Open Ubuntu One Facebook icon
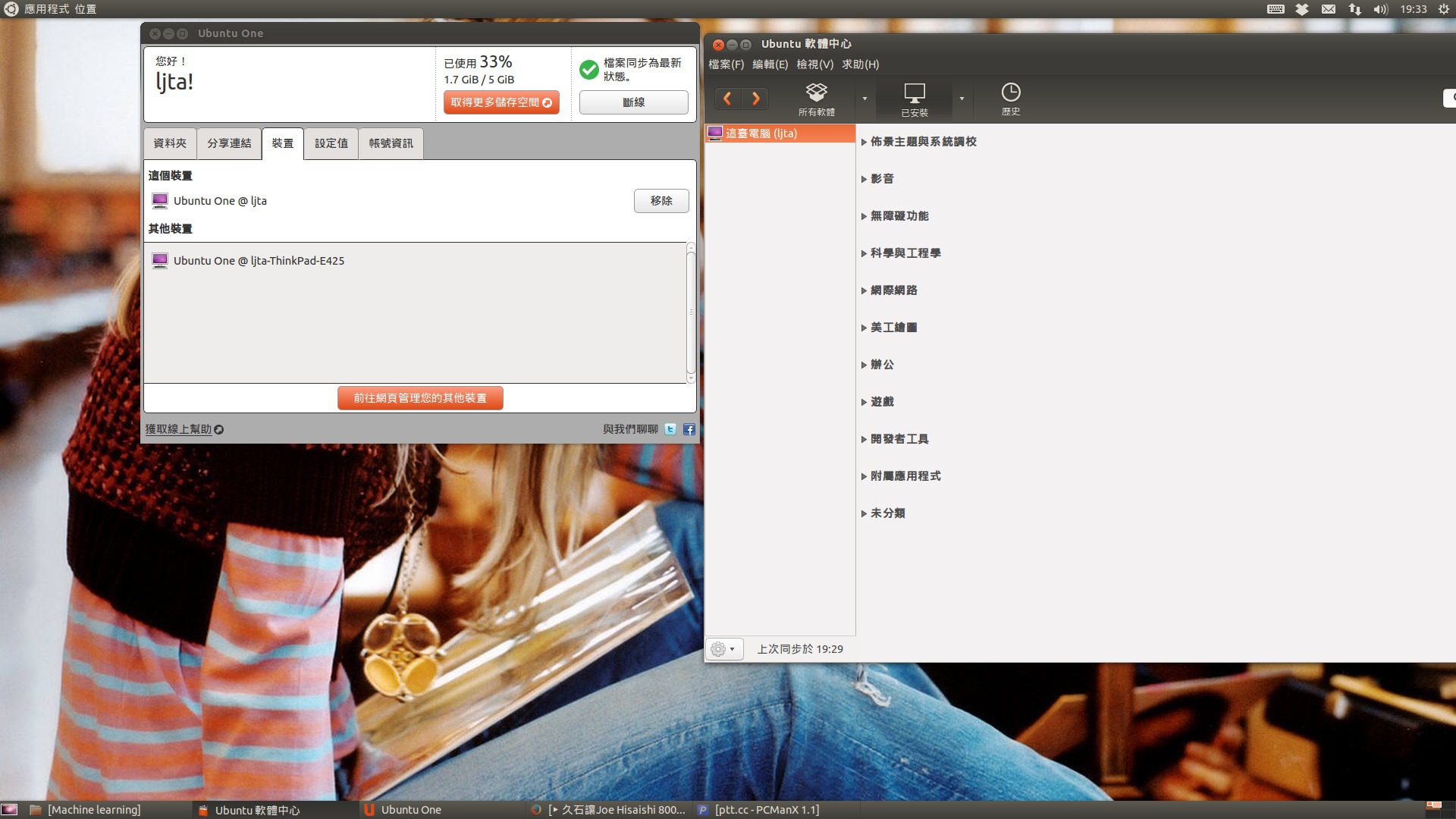Screen dimensions: 1456x819 (x=689, y=429)
